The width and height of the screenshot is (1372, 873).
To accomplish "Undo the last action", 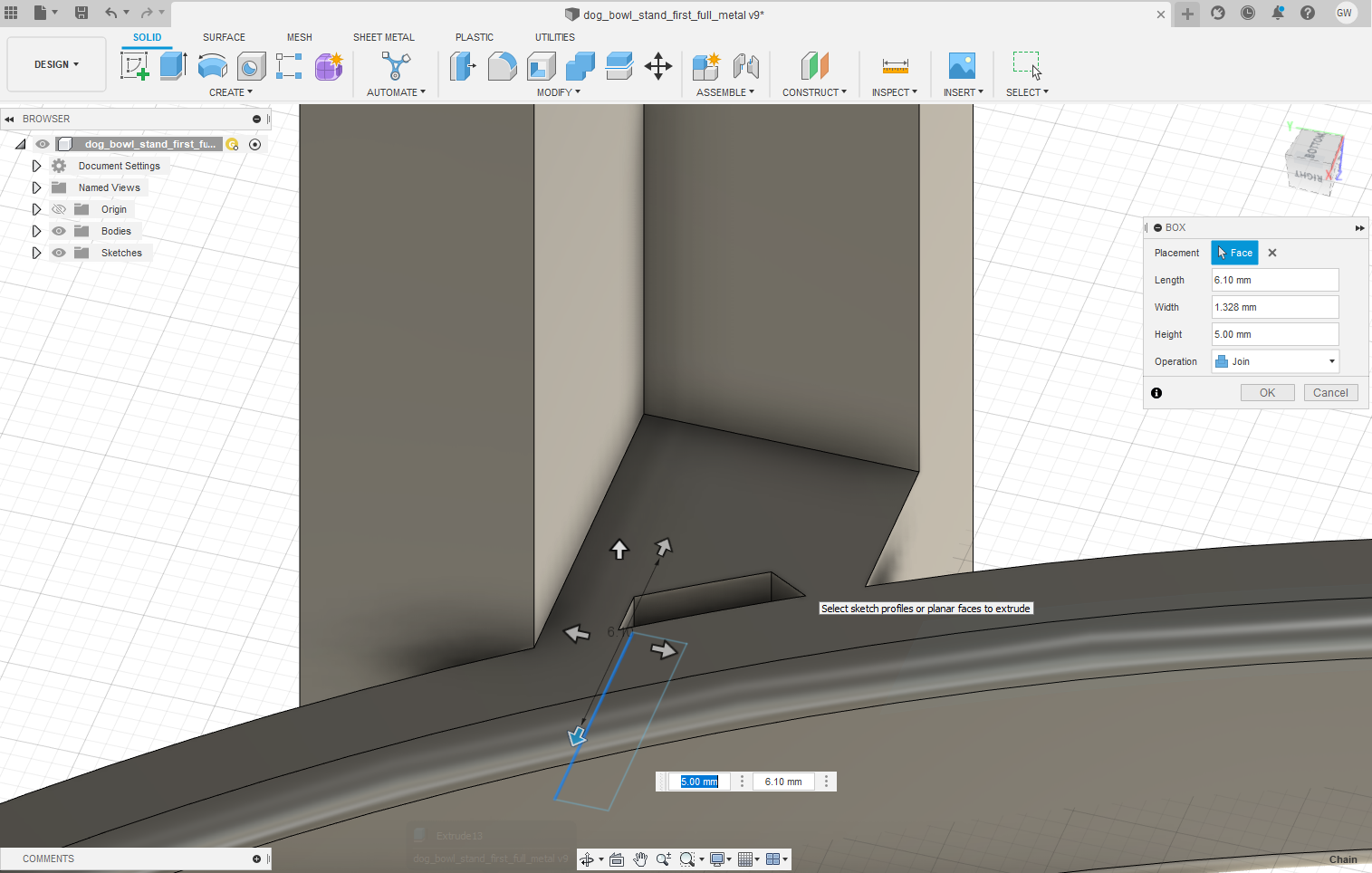I will [110, 13].
